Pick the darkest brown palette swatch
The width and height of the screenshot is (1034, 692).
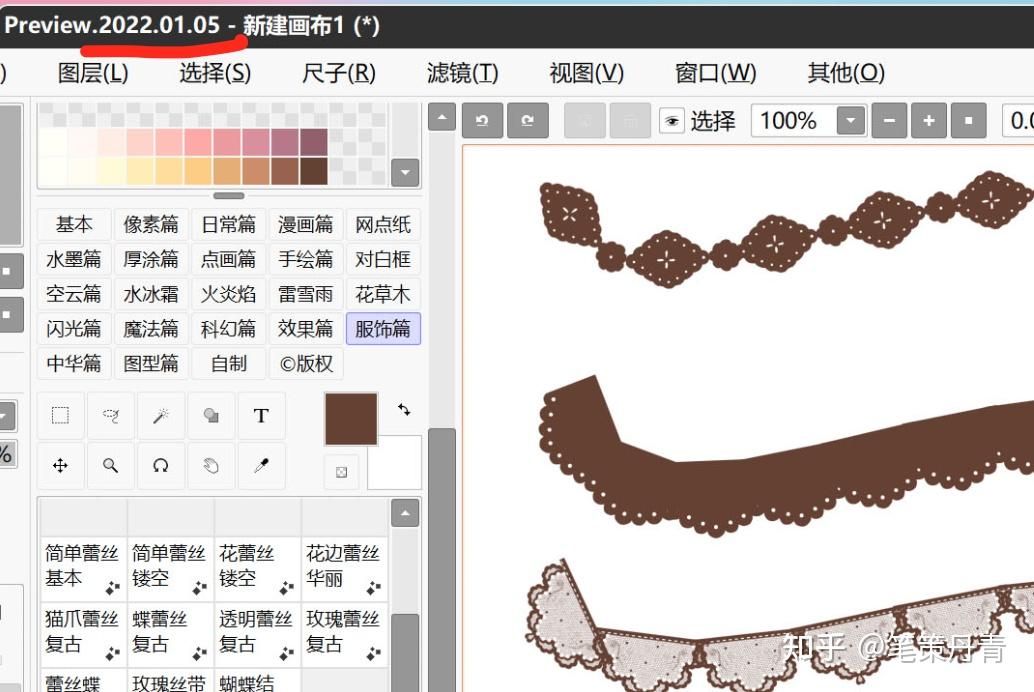tap(314, 171)
